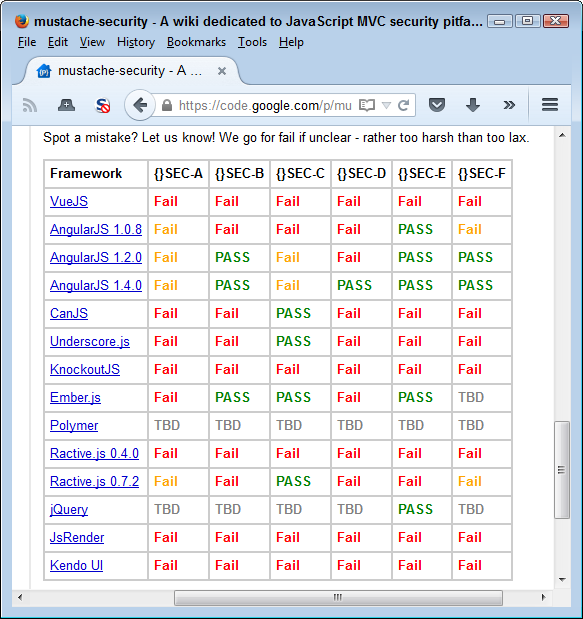Click the address bar URL field
This screenshot has width=583, height=619.
(265, 105)
